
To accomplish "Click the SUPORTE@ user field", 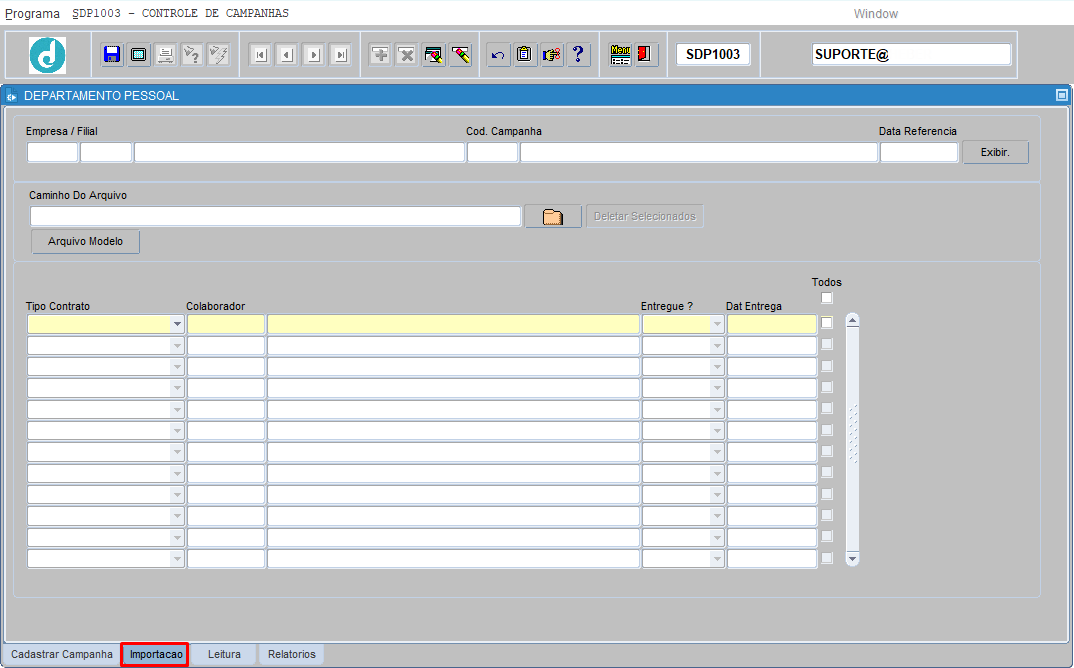I will [x=911, y=54].
